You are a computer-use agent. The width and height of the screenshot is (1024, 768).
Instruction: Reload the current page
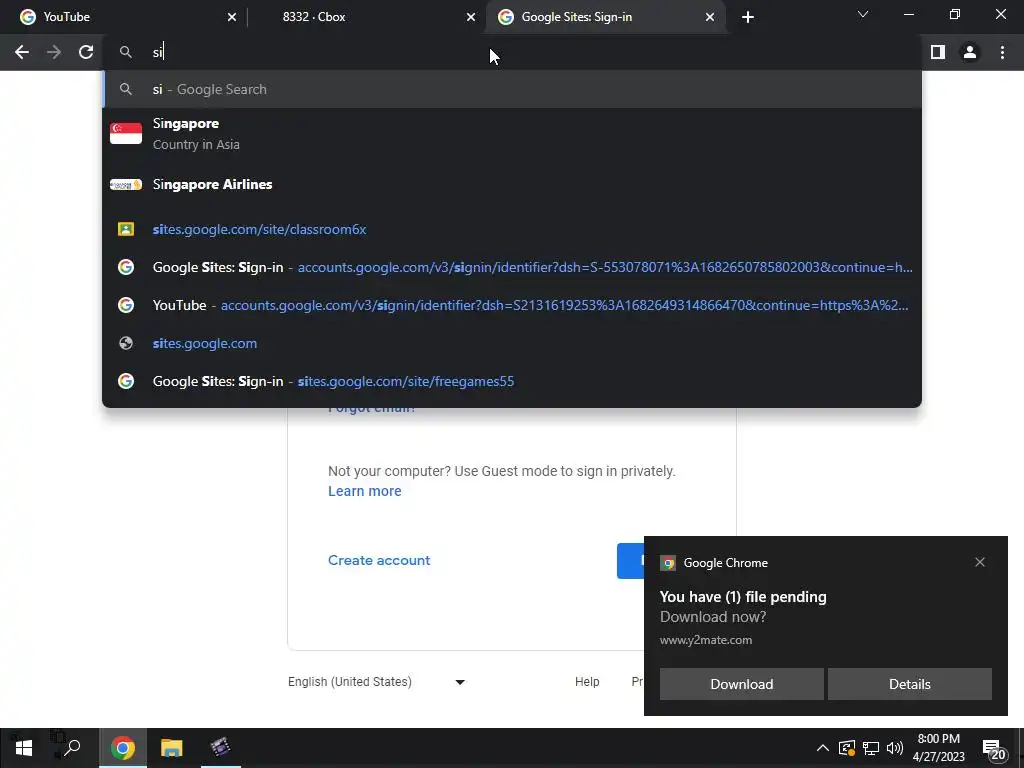86,52
